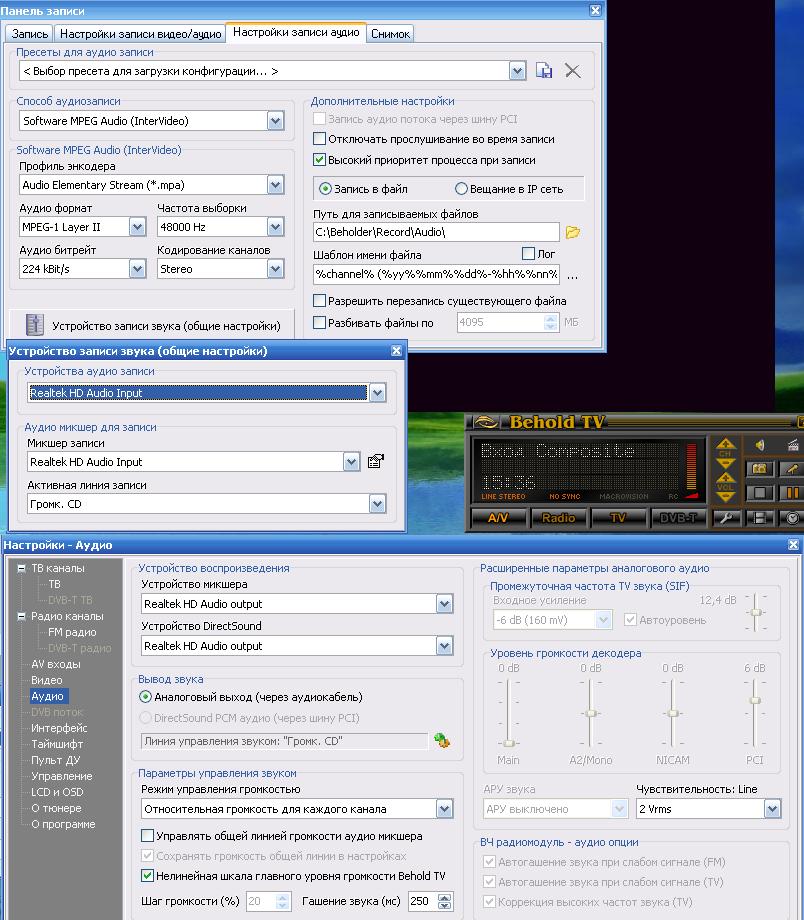Open the 'Активная линия записи' dropdown
The height and width of the screenshot is (920, 804).
[377, 504]
